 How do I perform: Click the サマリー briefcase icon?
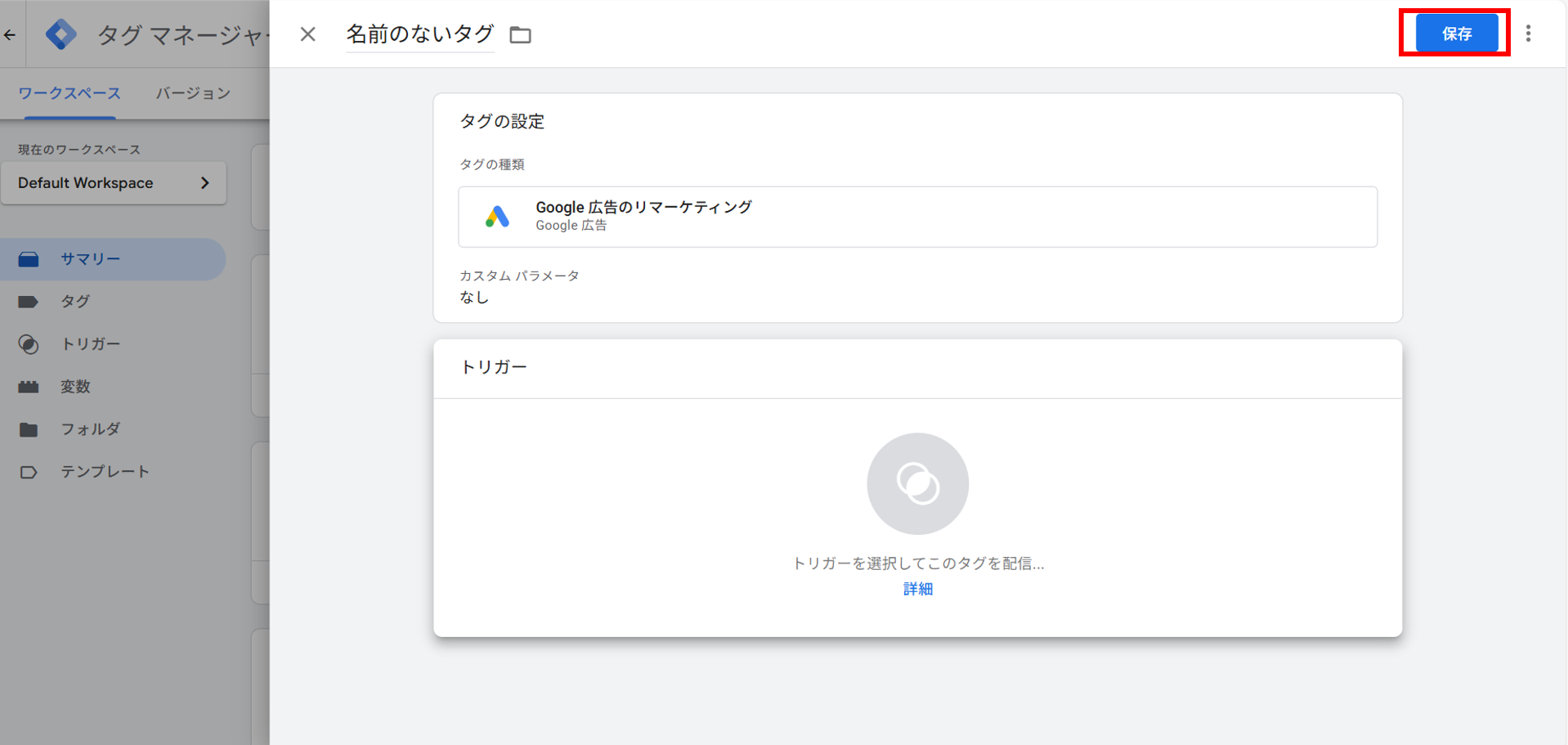(29, 259)
